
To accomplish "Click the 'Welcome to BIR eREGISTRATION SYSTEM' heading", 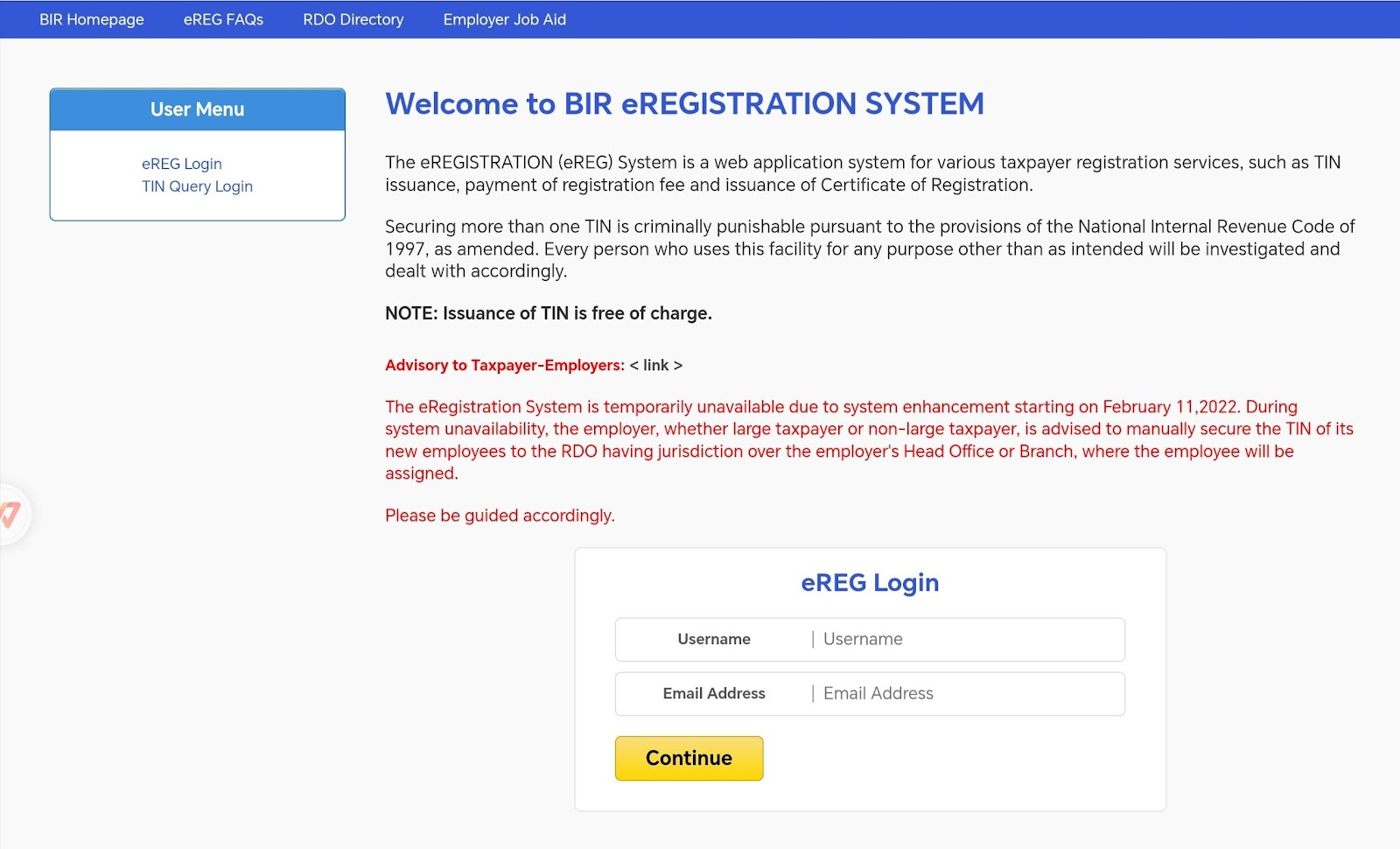I will tap(685, 104).
